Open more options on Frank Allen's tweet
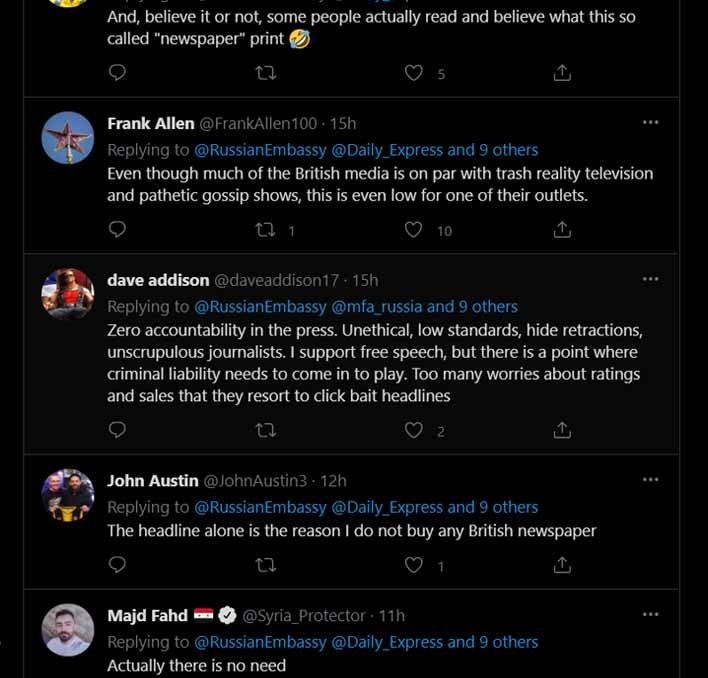This screenshot has width=708, height=678. (x=651, y=123)
